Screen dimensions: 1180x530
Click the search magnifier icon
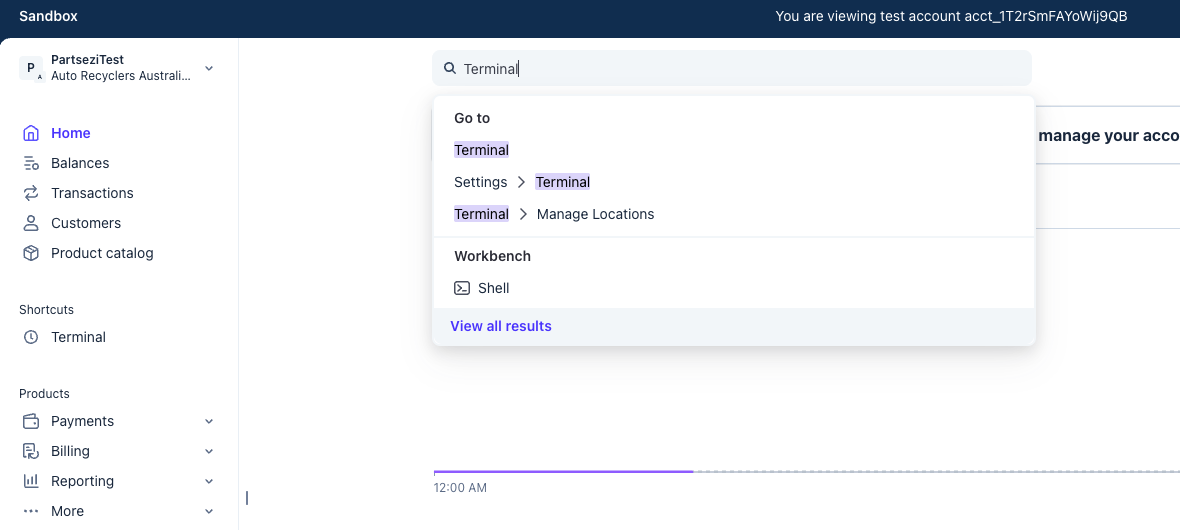tap(450, 69)
